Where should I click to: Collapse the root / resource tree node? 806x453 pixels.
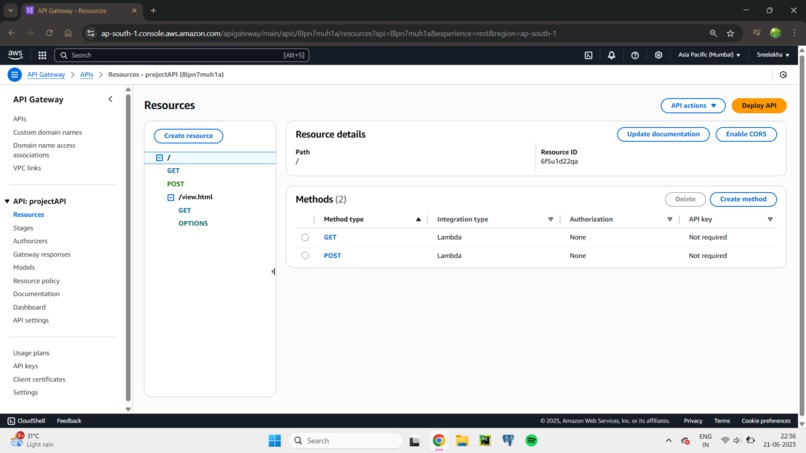point(159,158)
